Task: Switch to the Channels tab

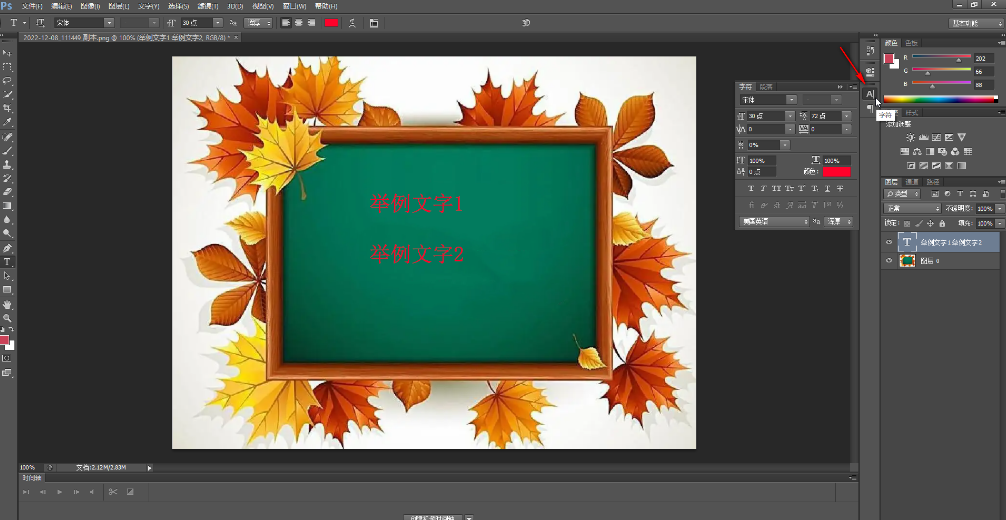Action: (x=912, y=182)
